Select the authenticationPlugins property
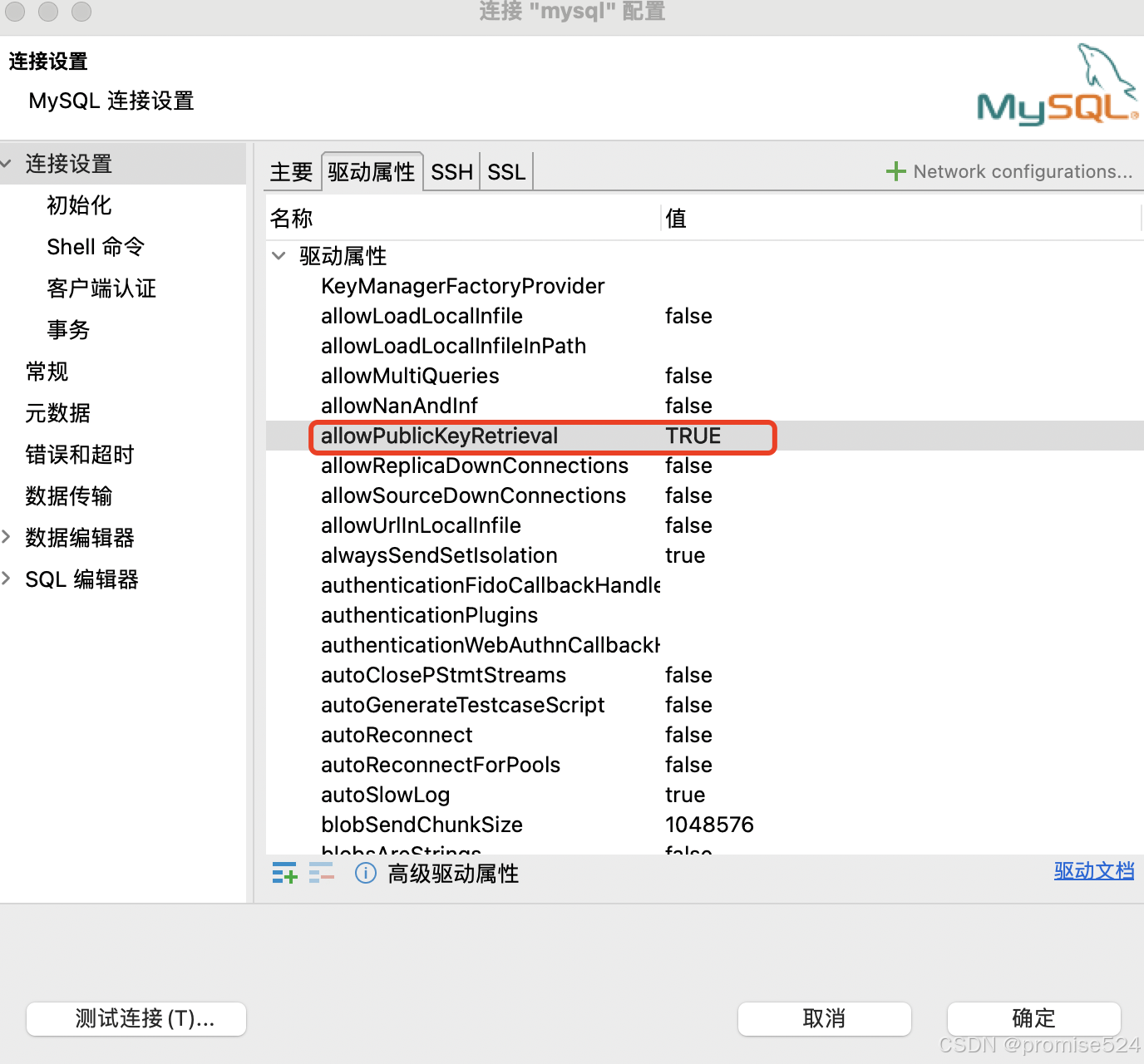The image size is (1144, 1064). [x=429, y=615]
